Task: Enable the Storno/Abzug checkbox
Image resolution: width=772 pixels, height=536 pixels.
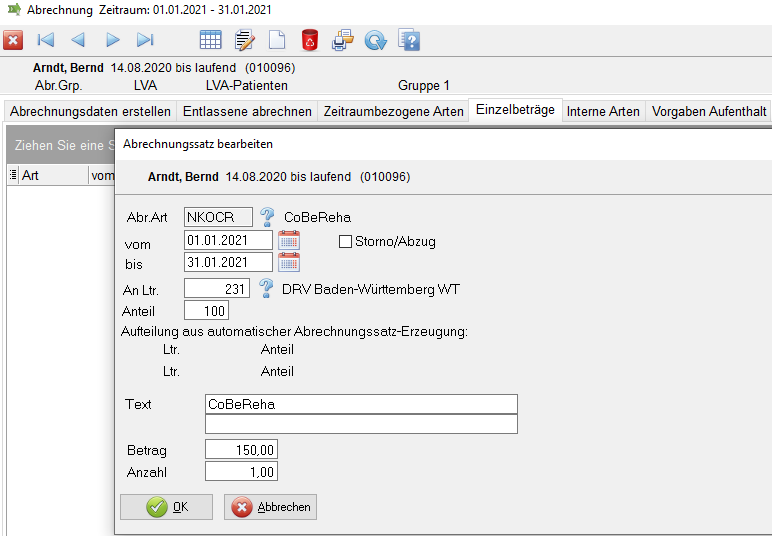Action: point(346,241)
